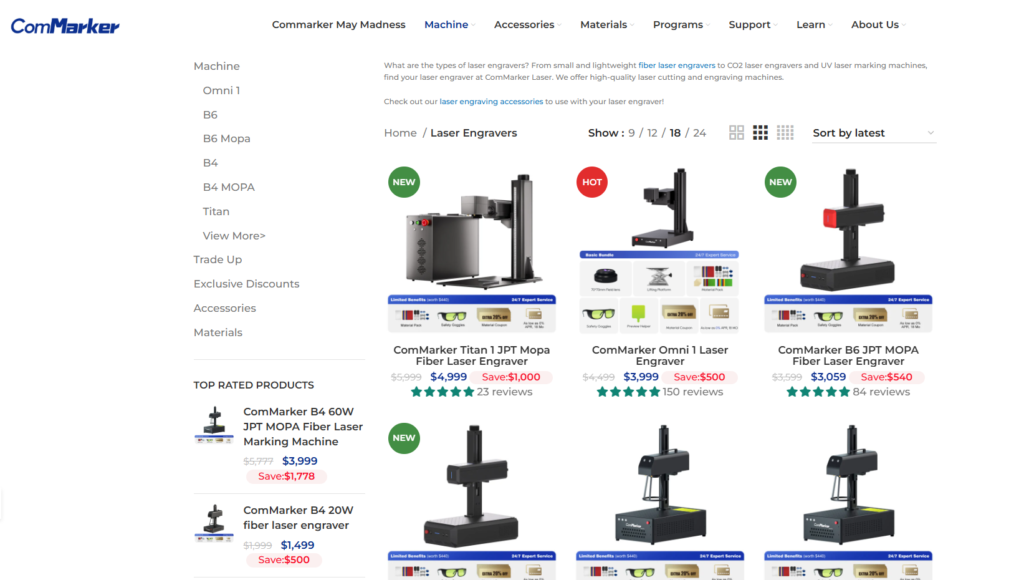The image size is (1024, 580).
Task: Switch to four-column grid view icon
Action: click(x=785, y=133)
